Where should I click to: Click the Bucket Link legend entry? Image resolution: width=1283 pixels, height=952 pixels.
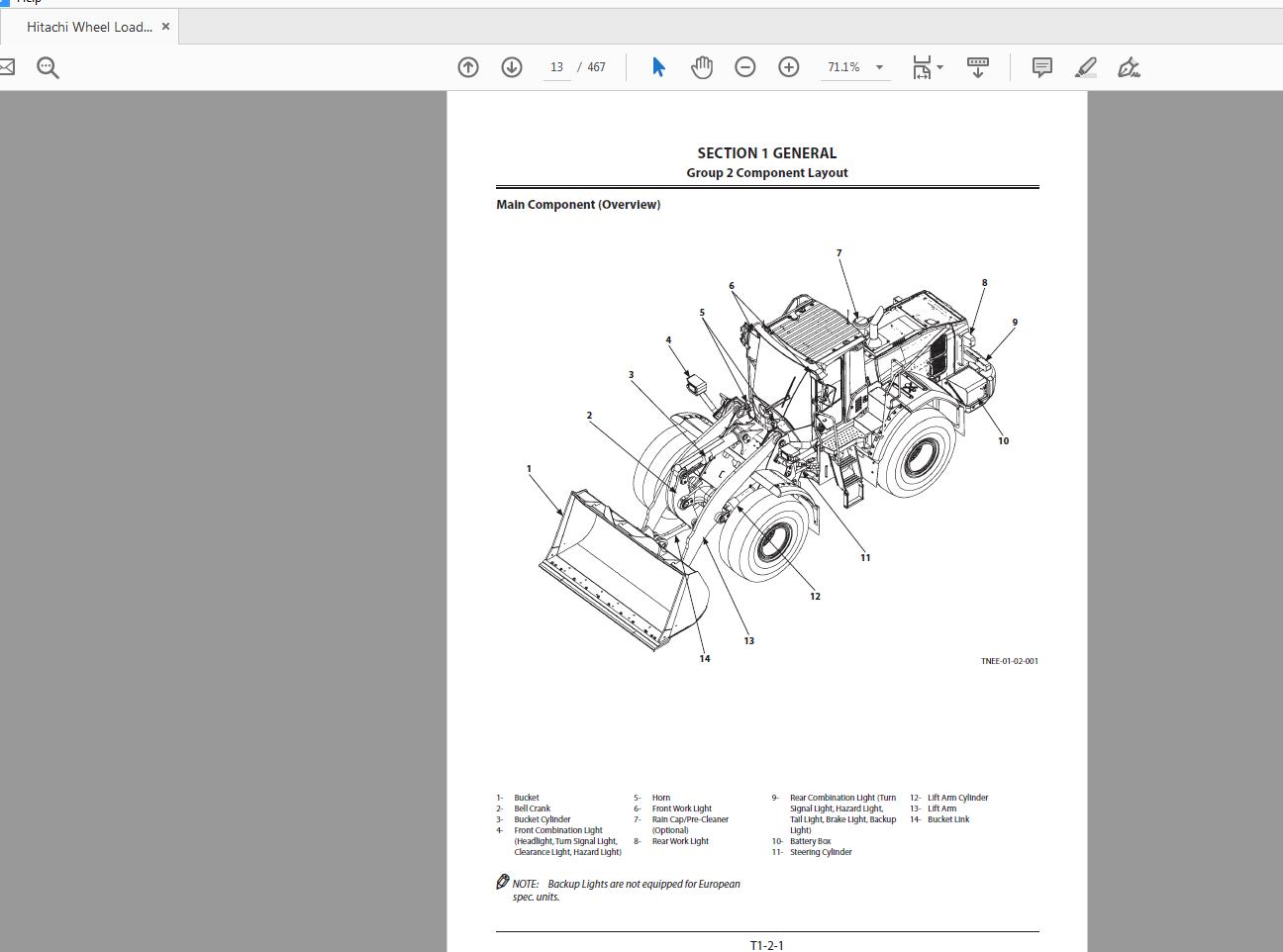tap(939, 819)
